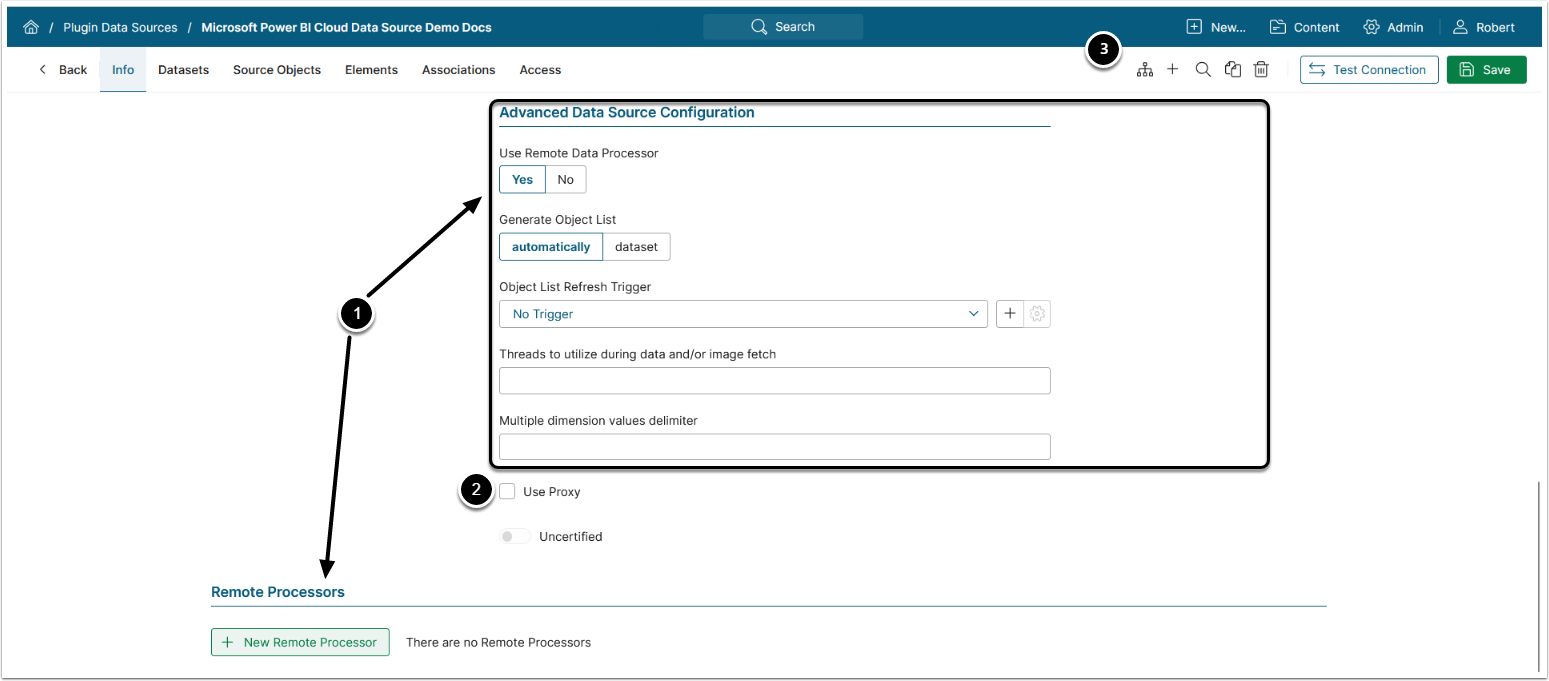
Task: Click the Advanced Data Source Configuration heading
Action: (x=627, y=113)
